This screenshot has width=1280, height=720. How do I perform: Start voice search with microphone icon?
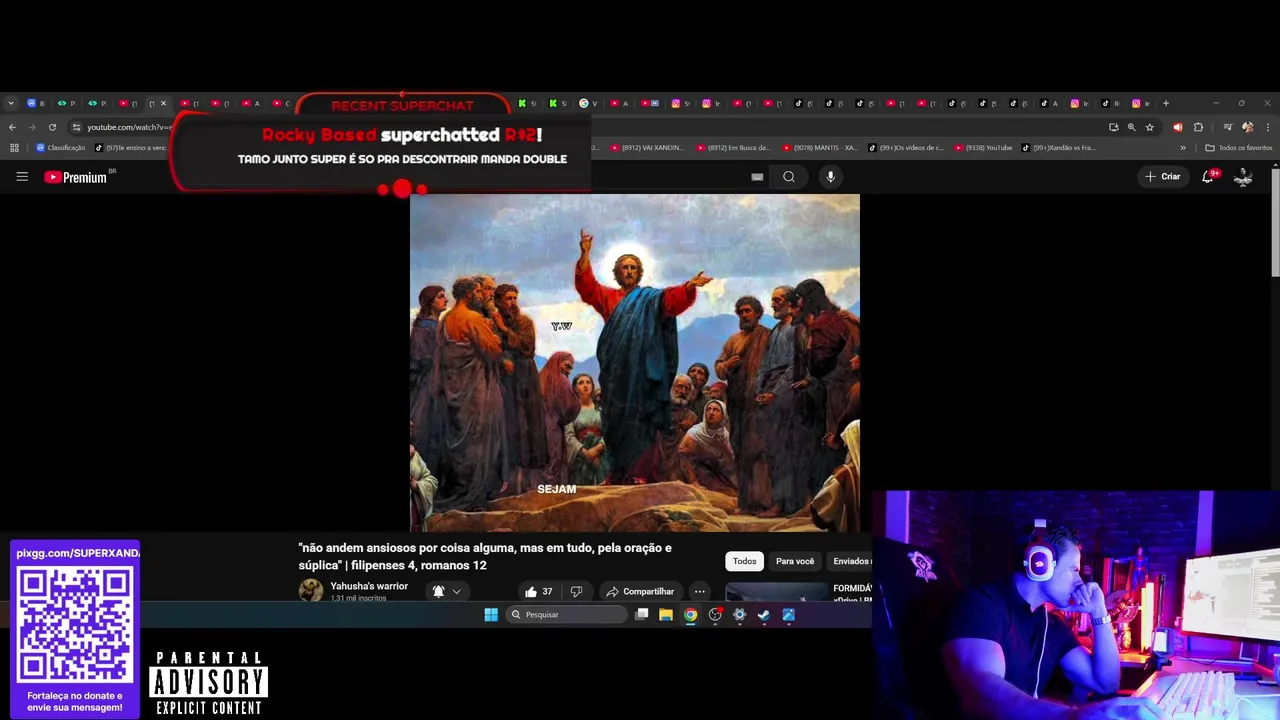tap(830, 177)
